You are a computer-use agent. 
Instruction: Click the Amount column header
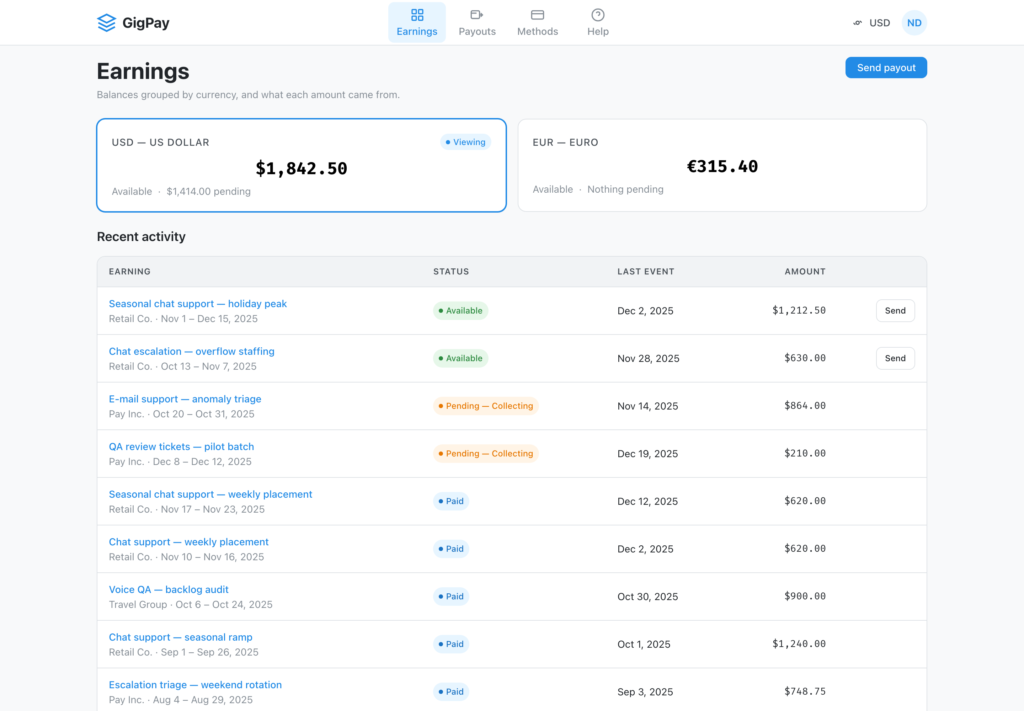(x=805, y=272)
